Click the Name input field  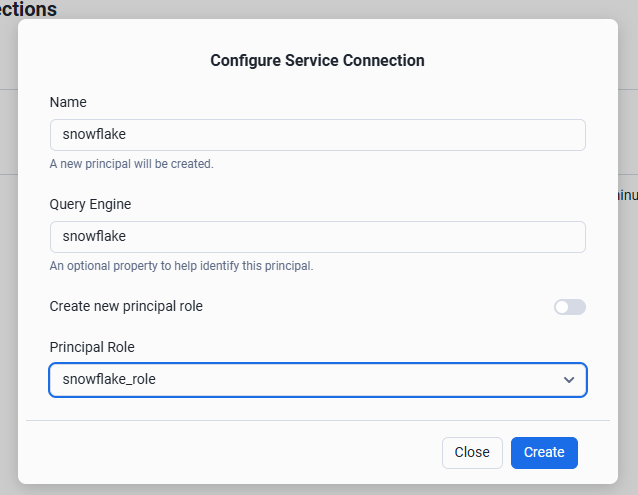317,135
